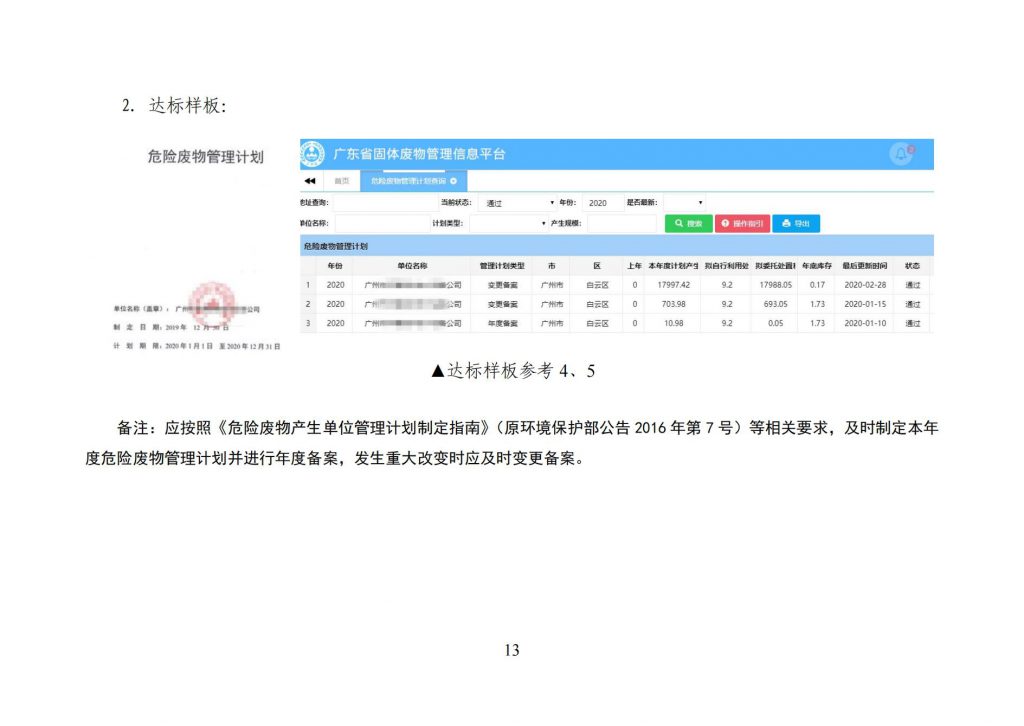Viewport: 1024px width, 726px height.
Task: Click the value 17997.42 in row 1
Action: pos(673,285)
